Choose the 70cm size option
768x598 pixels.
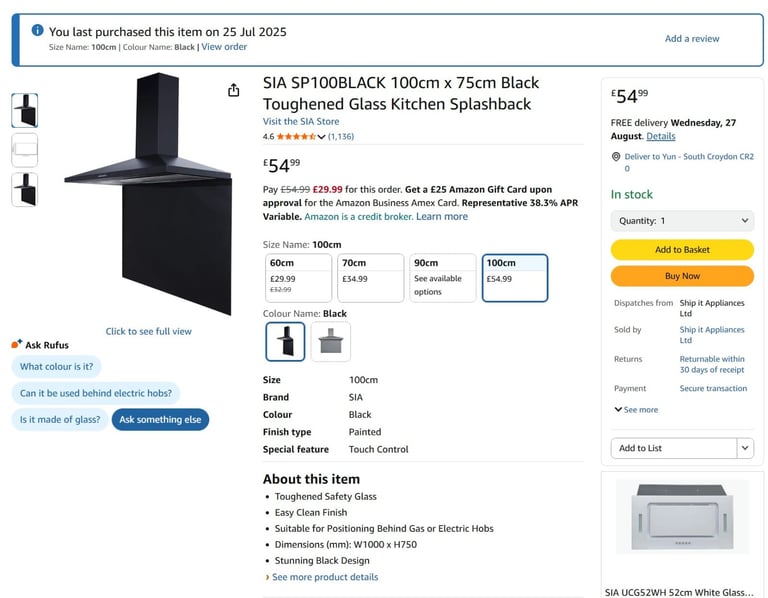point(371,278)
